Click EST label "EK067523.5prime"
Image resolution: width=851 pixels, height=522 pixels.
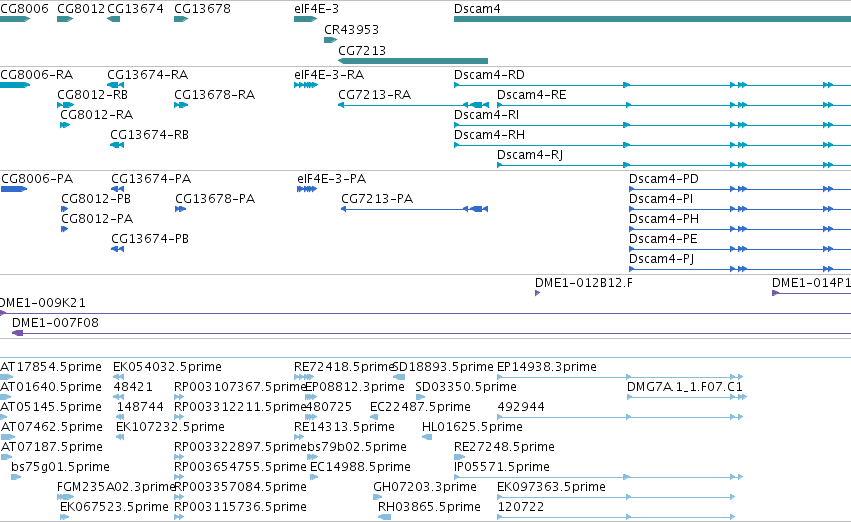115,508
